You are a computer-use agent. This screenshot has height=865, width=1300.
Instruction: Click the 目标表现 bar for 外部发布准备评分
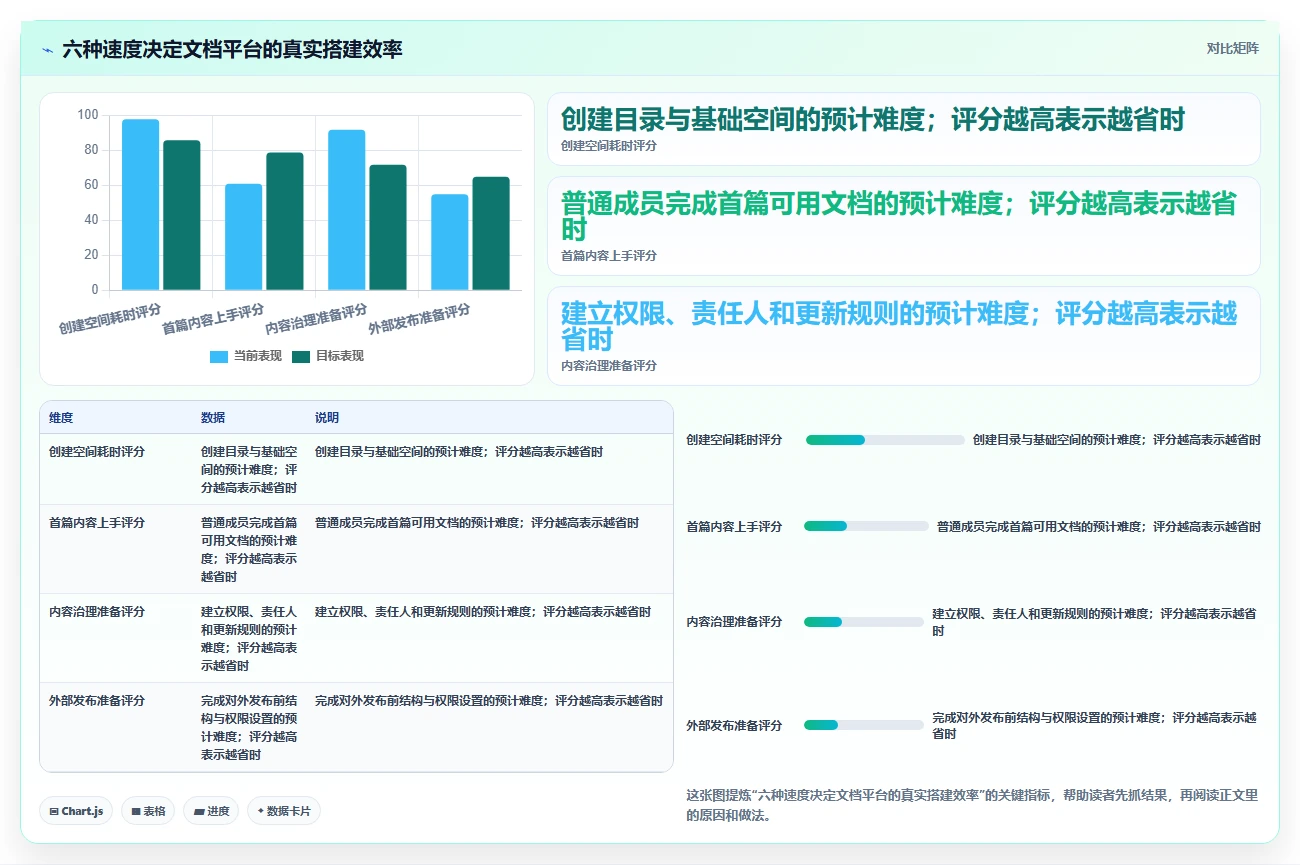491,234
